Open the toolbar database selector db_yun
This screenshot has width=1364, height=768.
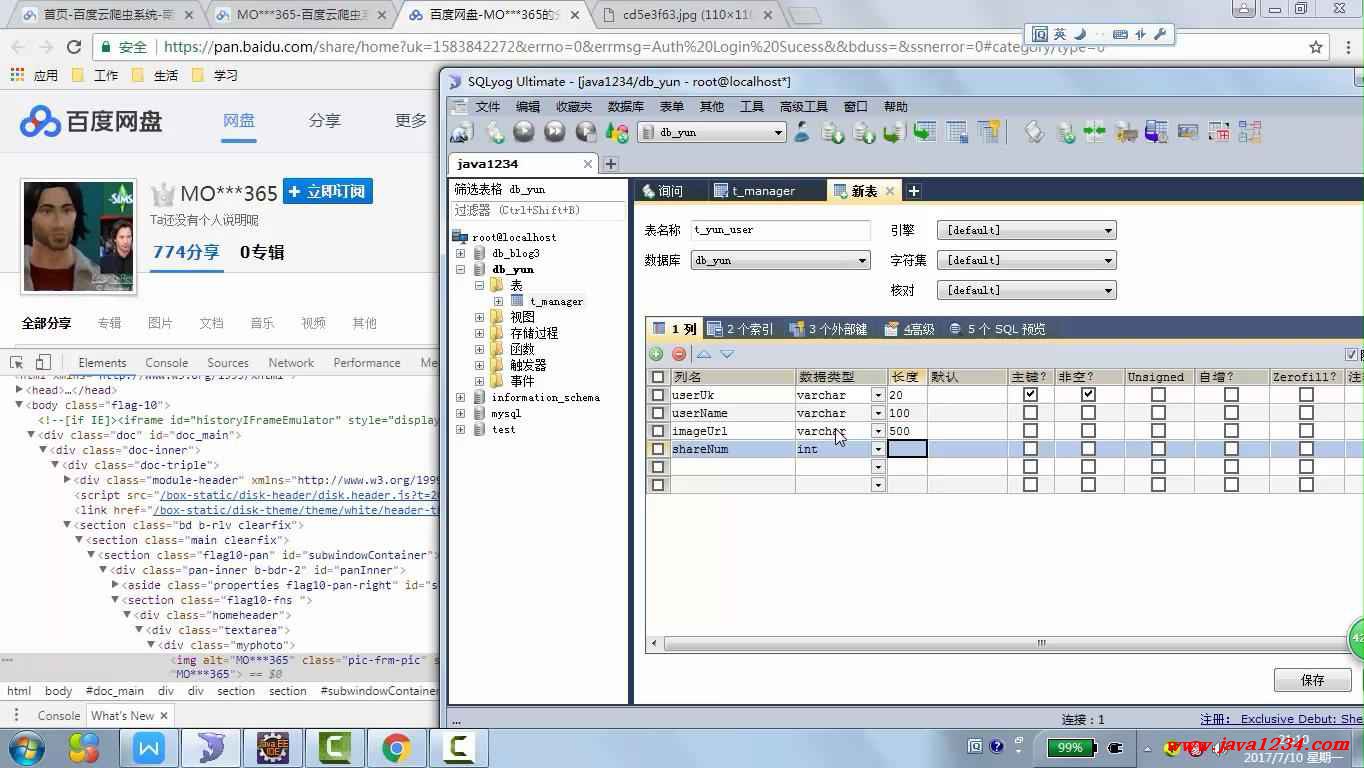click(712, 132)
